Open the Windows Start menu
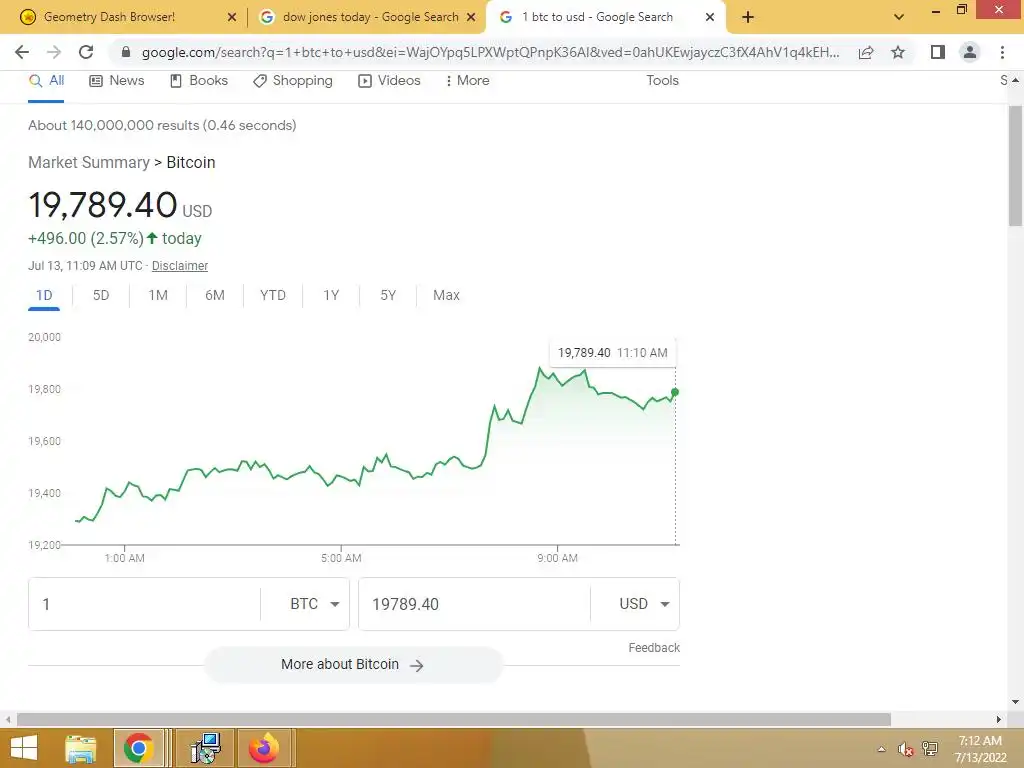1024x768 pixels. (x=24, y=748)
